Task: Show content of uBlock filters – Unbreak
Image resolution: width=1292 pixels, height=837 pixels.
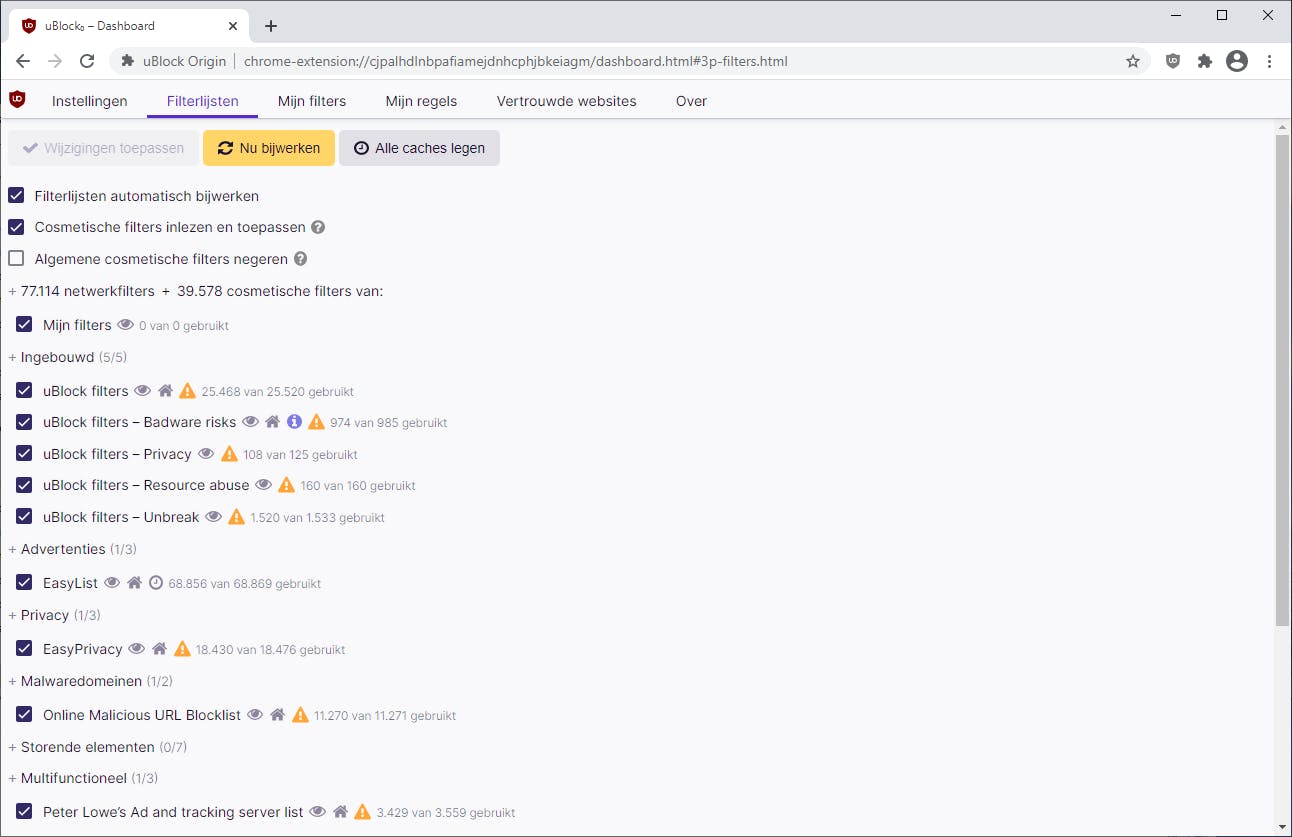Action: (213, 517)
